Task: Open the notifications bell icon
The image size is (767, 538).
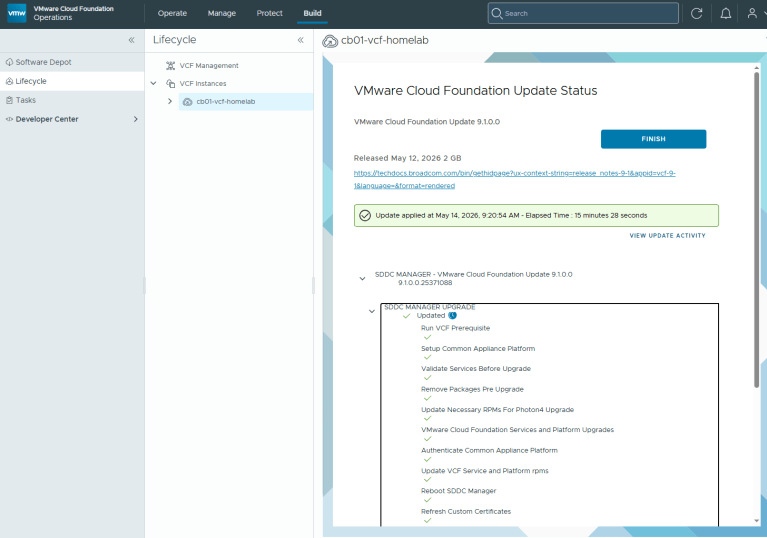Action: click(726, 13)
